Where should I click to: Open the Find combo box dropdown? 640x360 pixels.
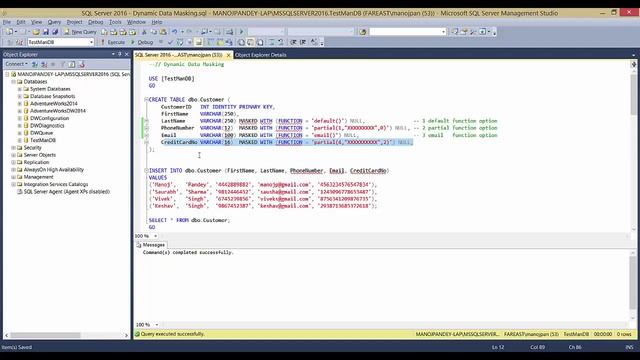tap(443, 31)
